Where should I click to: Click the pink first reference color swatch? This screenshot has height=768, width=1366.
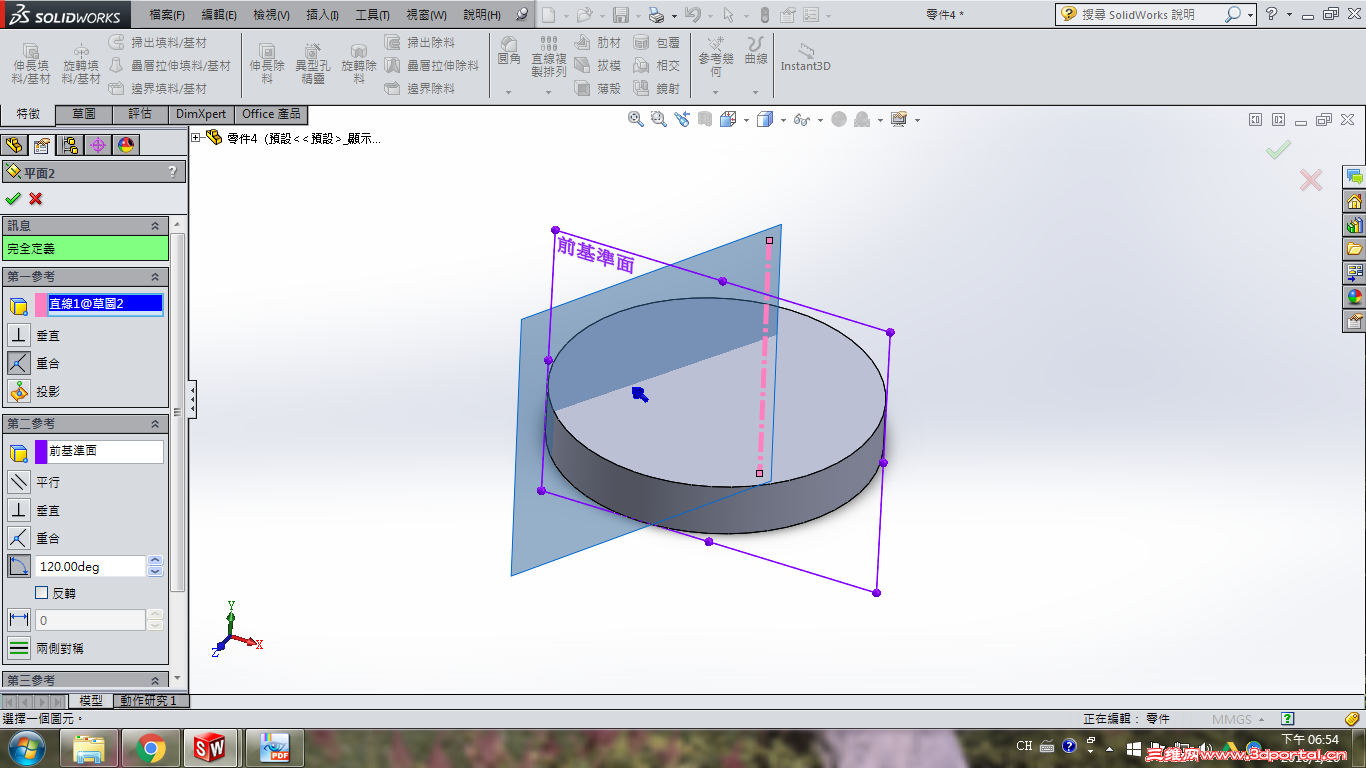tap(41, 305)
